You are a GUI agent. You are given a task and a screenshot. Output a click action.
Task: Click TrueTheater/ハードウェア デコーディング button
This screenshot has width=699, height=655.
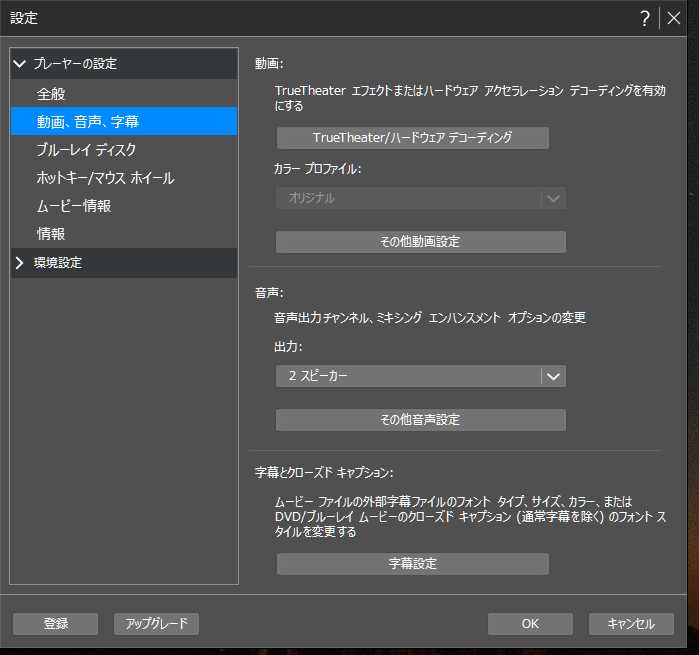(412, 138)
